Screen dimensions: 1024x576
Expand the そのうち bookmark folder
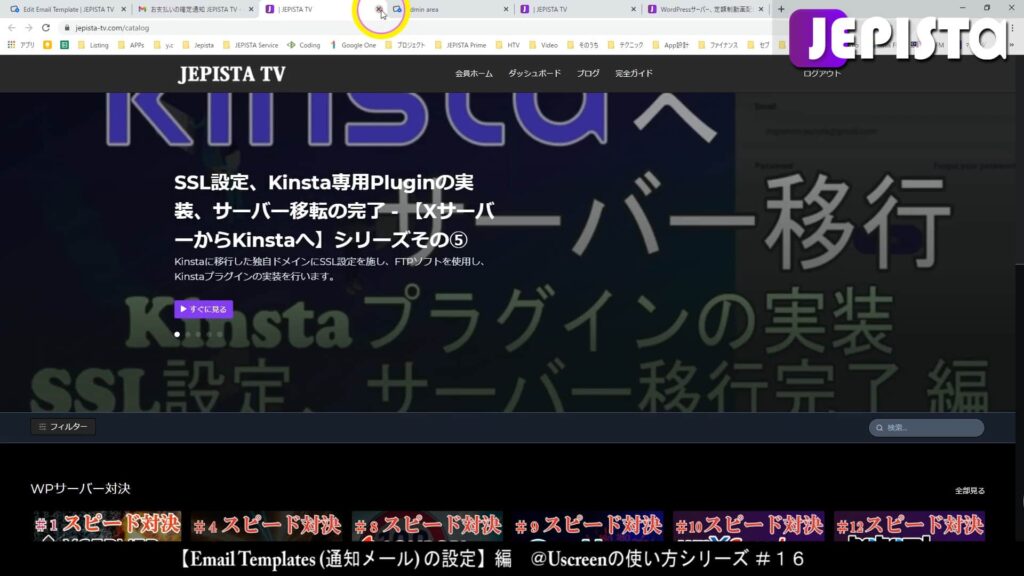tap(583, 45)
